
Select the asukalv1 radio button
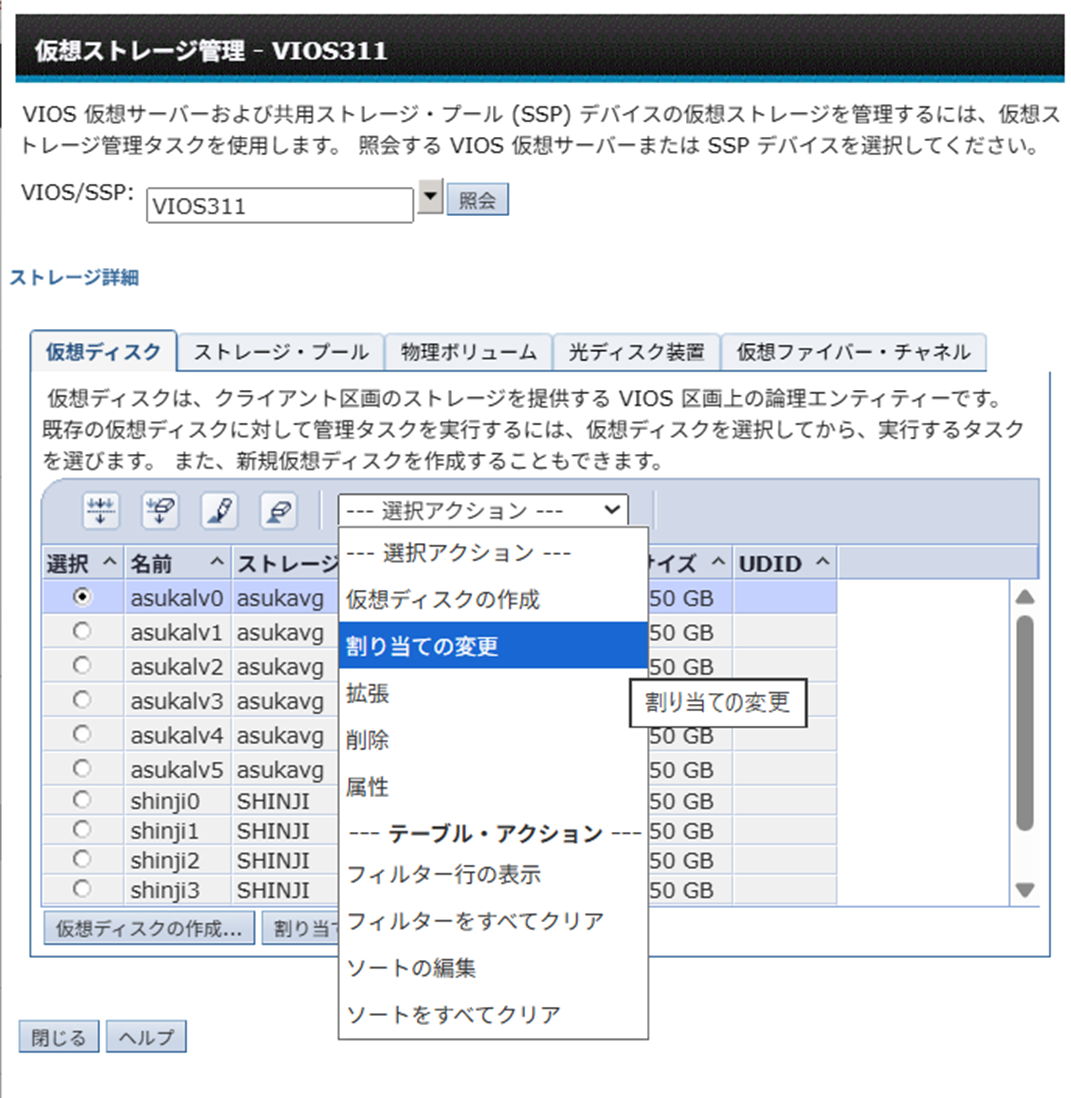(82, 631)
